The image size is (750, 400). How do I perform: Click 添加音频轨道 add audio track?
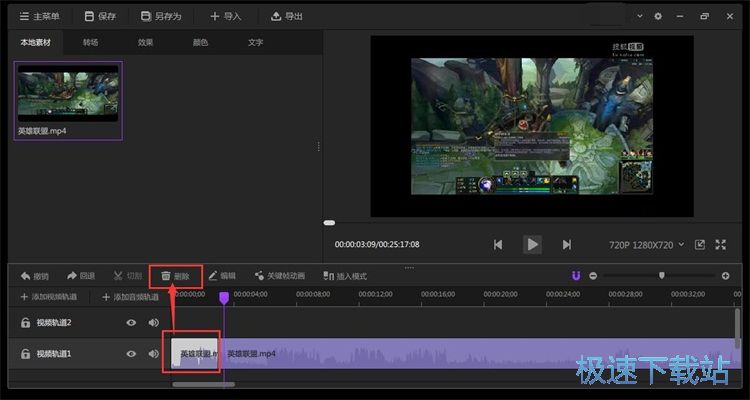(x=131, y=297)
